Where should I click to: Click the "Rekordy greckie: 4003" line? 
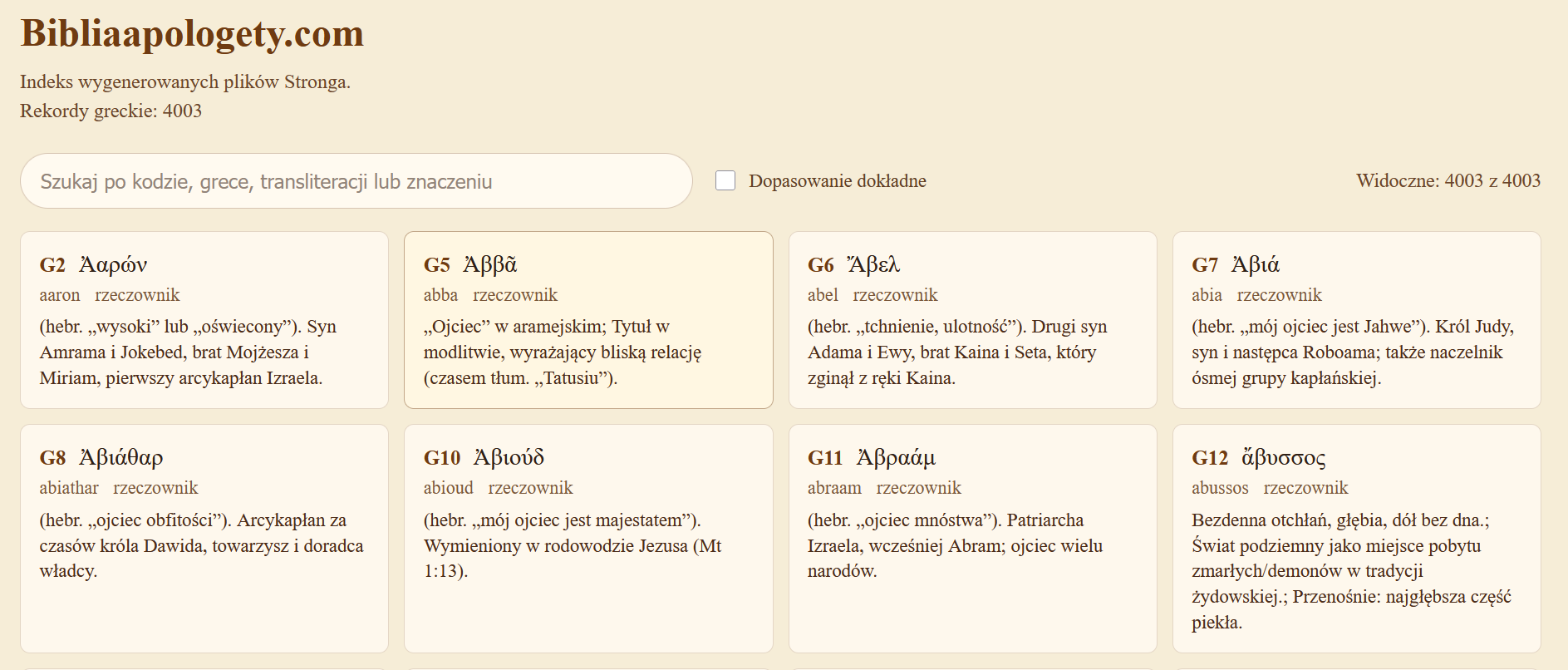[111, 111]
